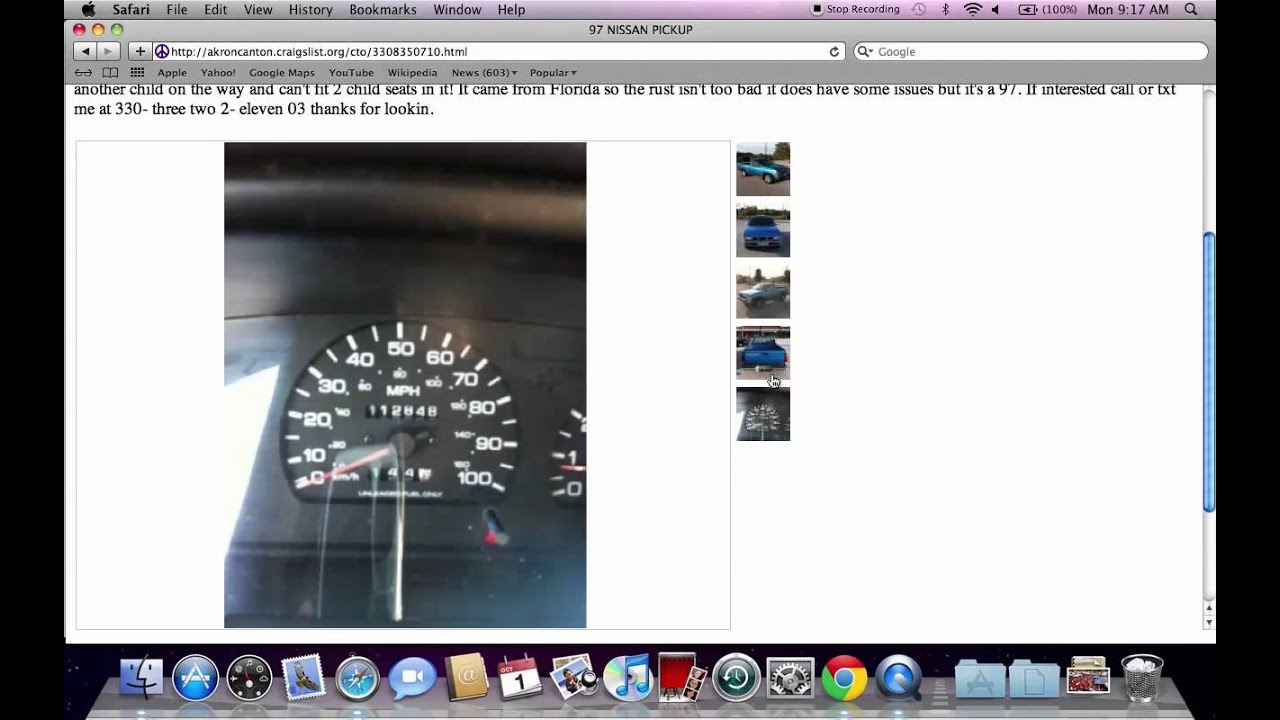Open Address Book from the Dock

pos(466,678)
